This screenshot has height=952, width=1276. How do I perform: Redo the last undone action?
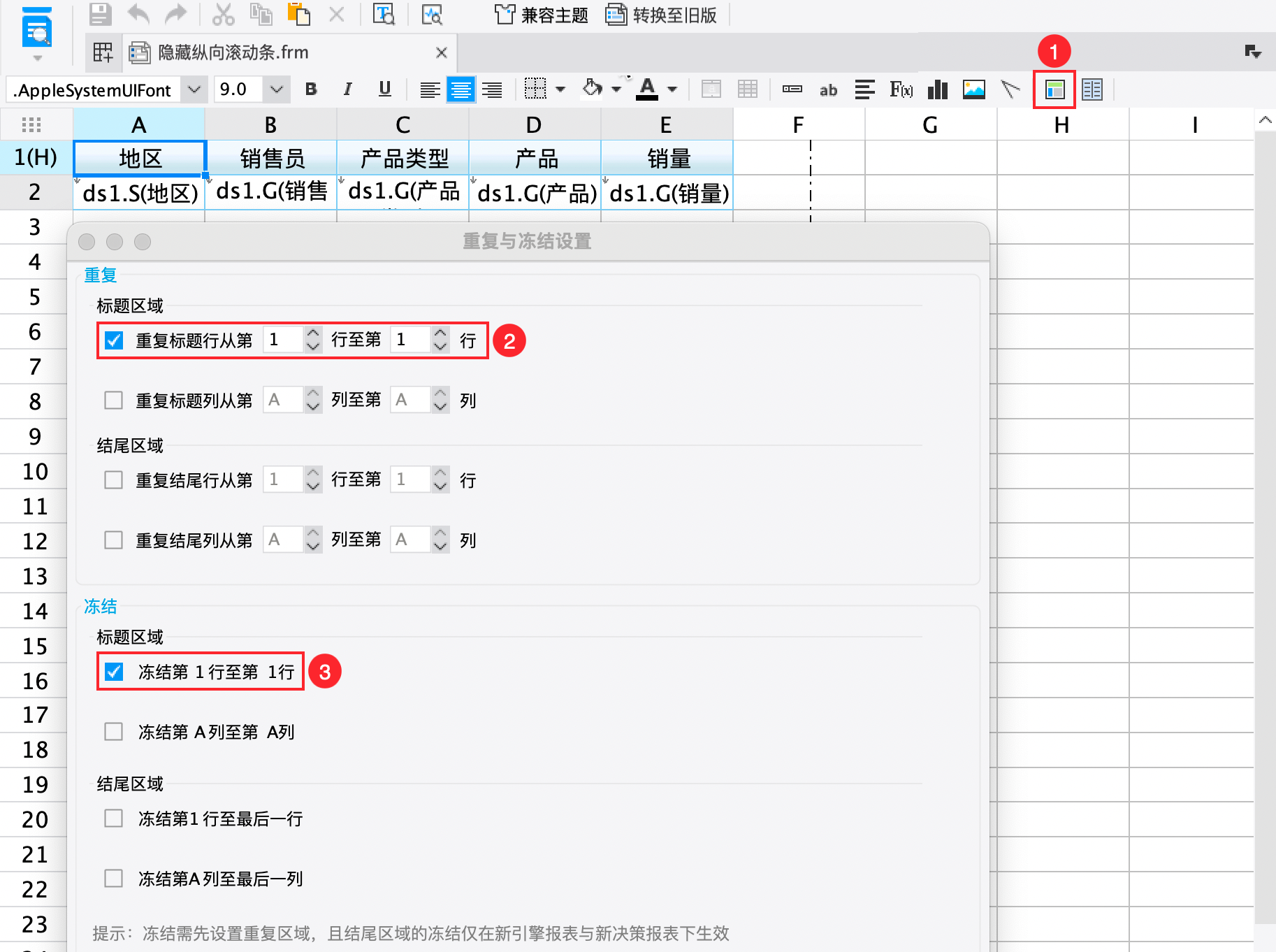pos(176,14)
